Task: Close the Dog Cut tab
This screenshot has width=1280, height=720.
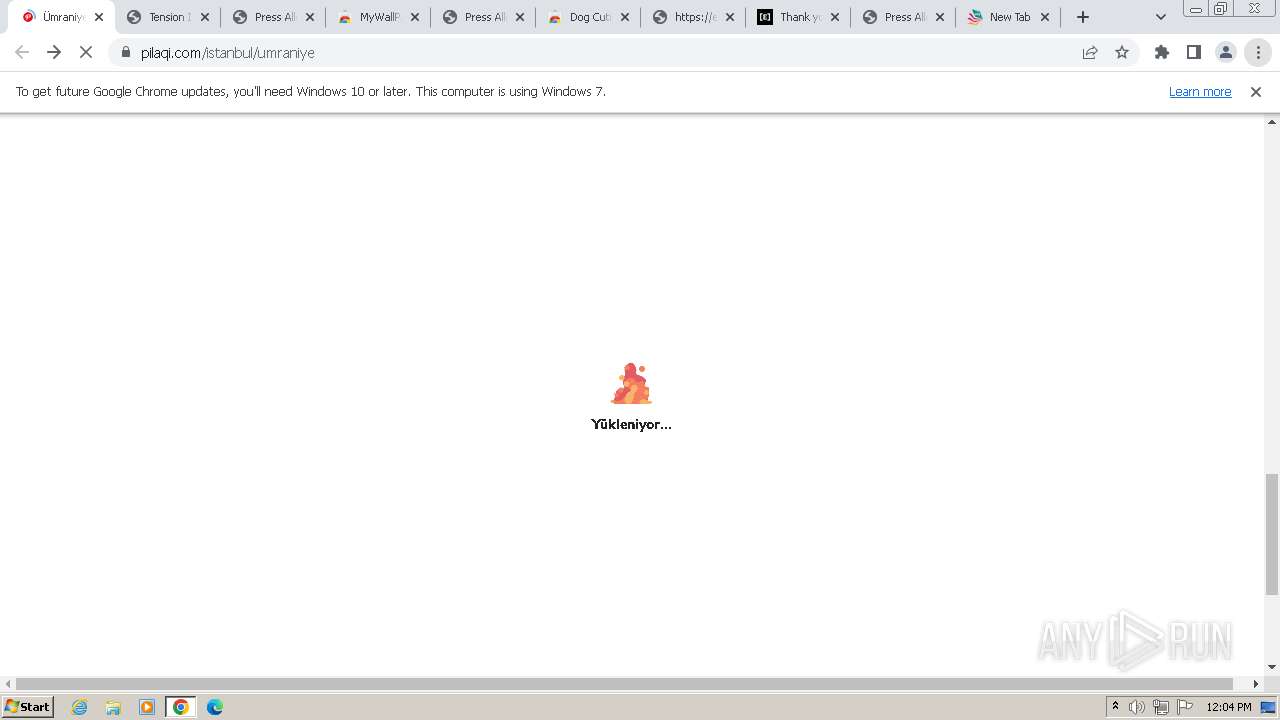Action: tap(625, 17)
